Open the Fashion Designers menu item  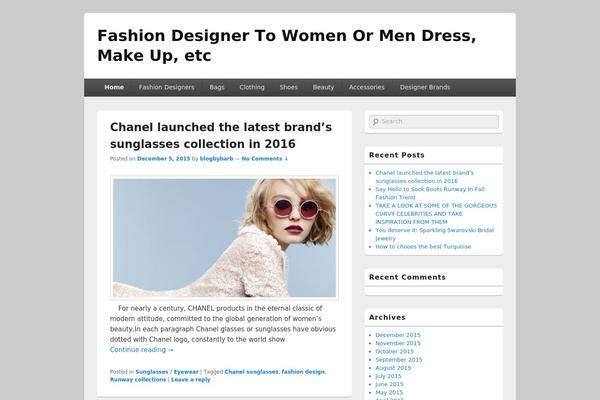[166, 87]
